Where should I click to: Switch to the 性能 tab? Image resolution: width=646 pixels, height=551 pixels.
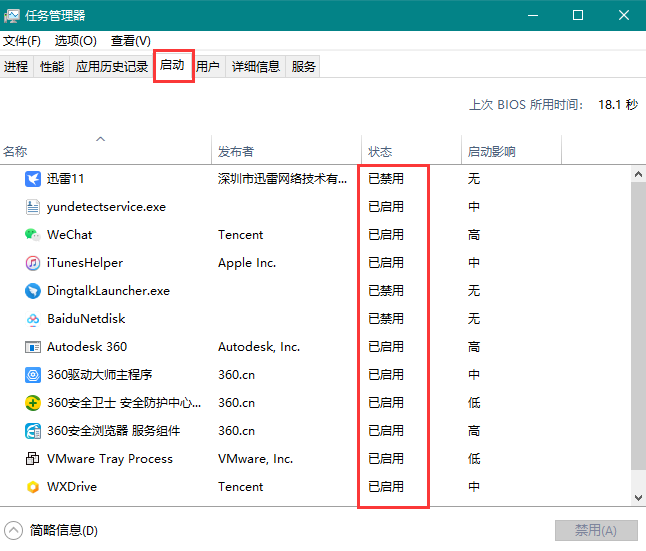click(52, 66)
